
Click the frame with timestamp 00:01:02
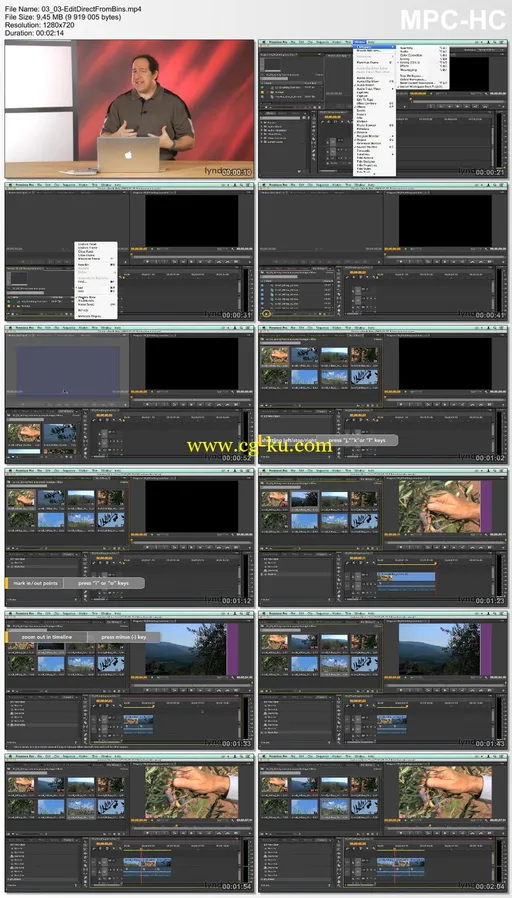[383, 395]
